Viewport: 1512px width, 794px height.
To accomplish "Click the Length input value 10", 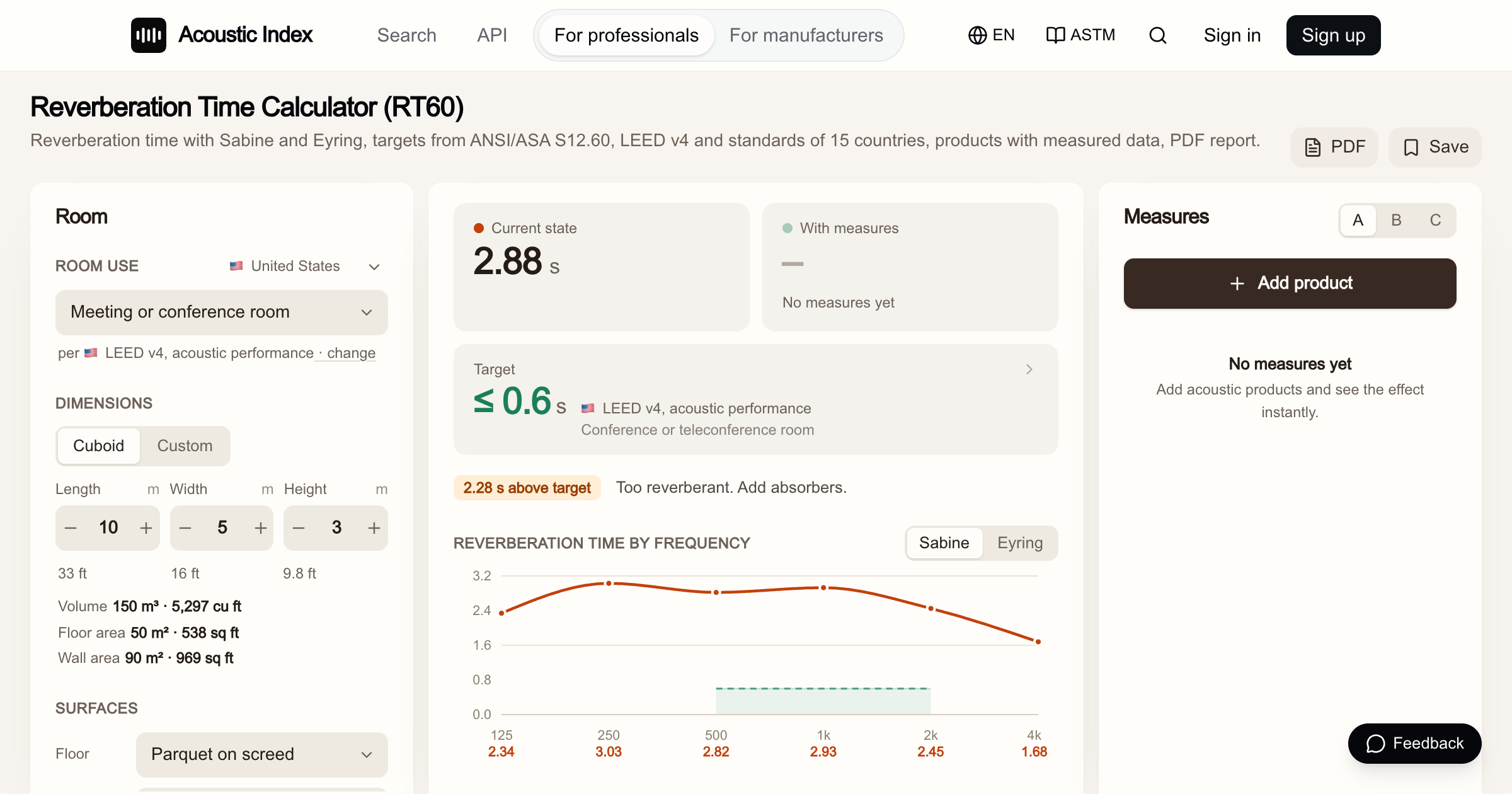I will tap(108, 528).
